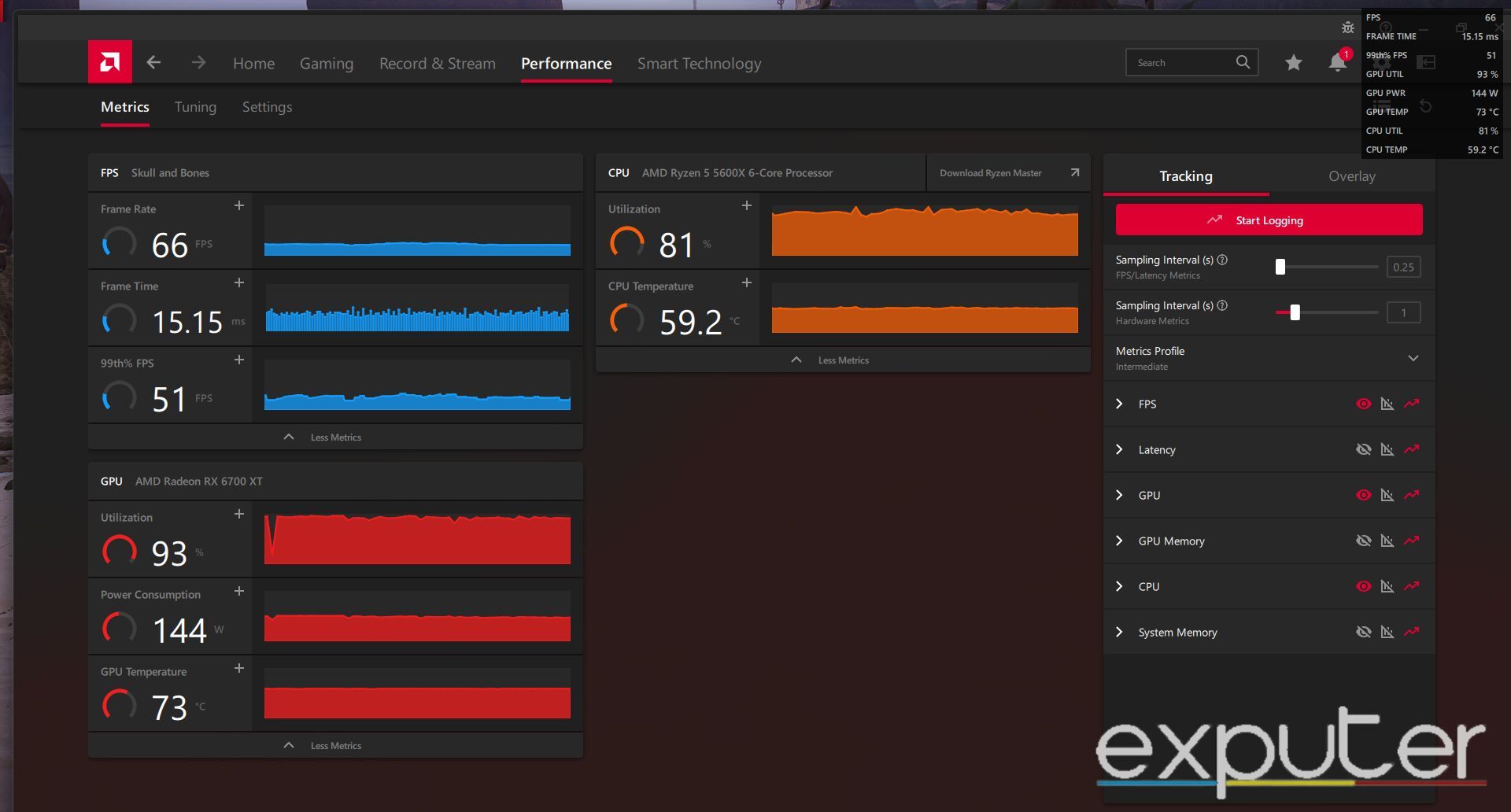Click the 0.25 sampling interval field
This screenshot has width=1511, height=812.
click(1403, 267)
